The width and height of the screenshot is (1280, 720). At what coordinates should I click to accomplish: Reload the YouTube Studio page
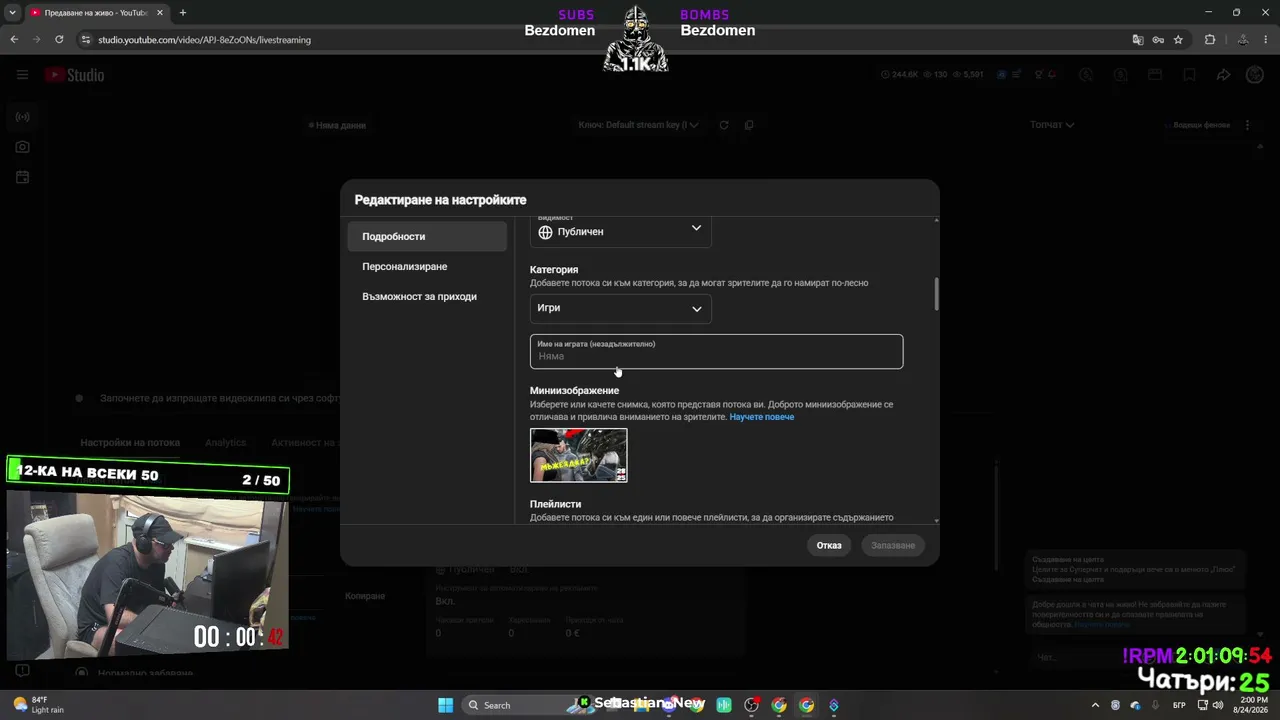pyautogui.click(x=59, y=39)
